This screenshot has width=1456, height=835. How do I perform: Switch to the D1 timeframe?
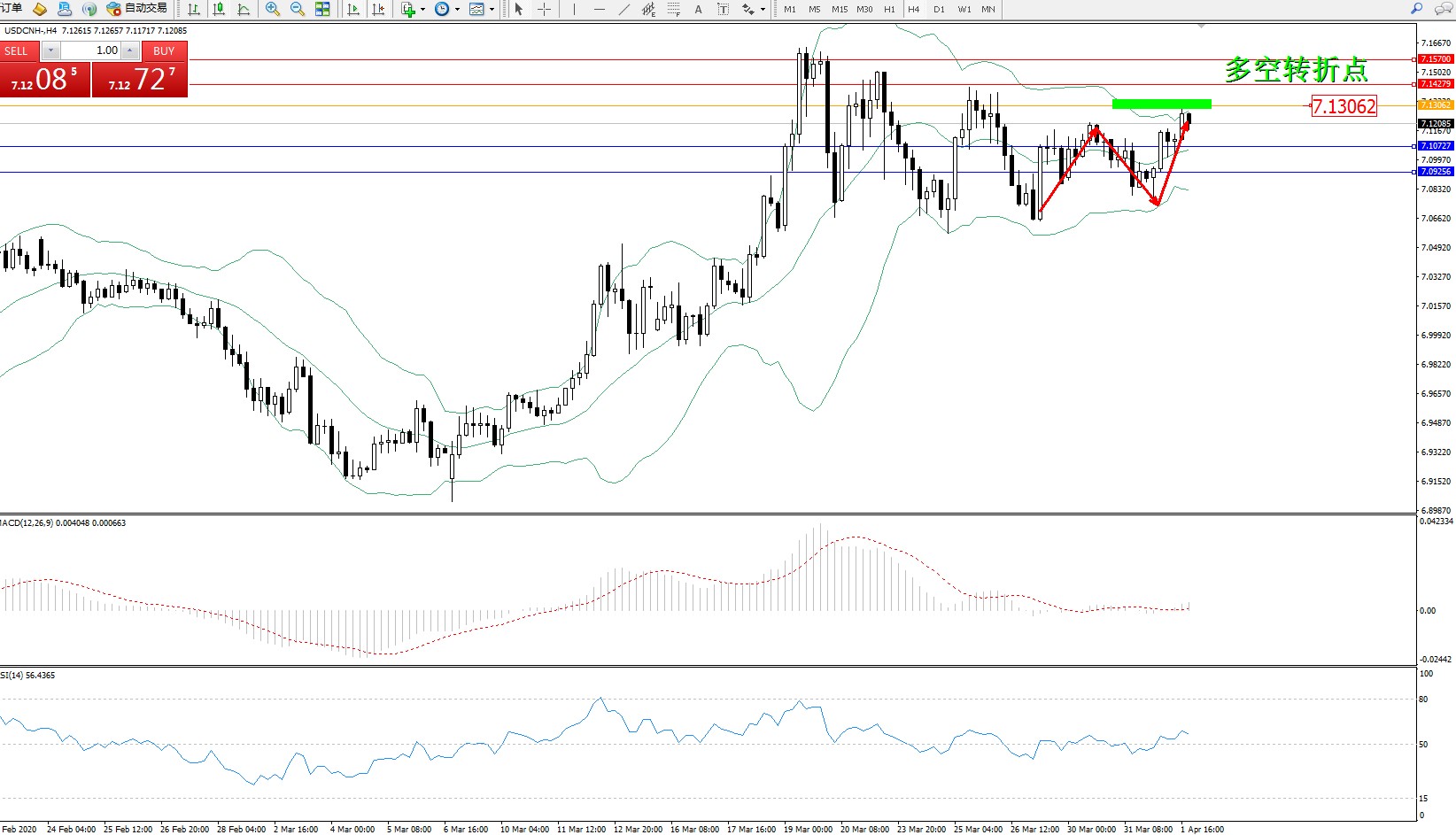pyautogui.click(x=939, y=9)
